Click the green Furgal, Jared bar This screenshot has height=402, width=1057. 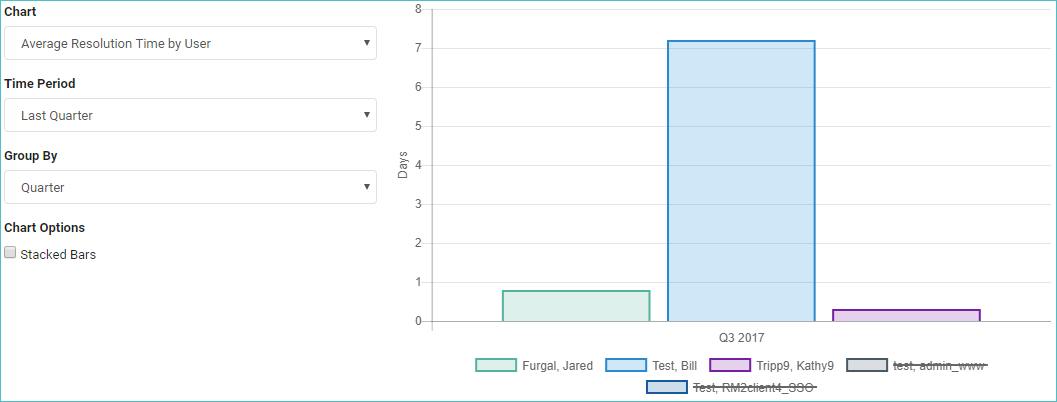point(576,306)
